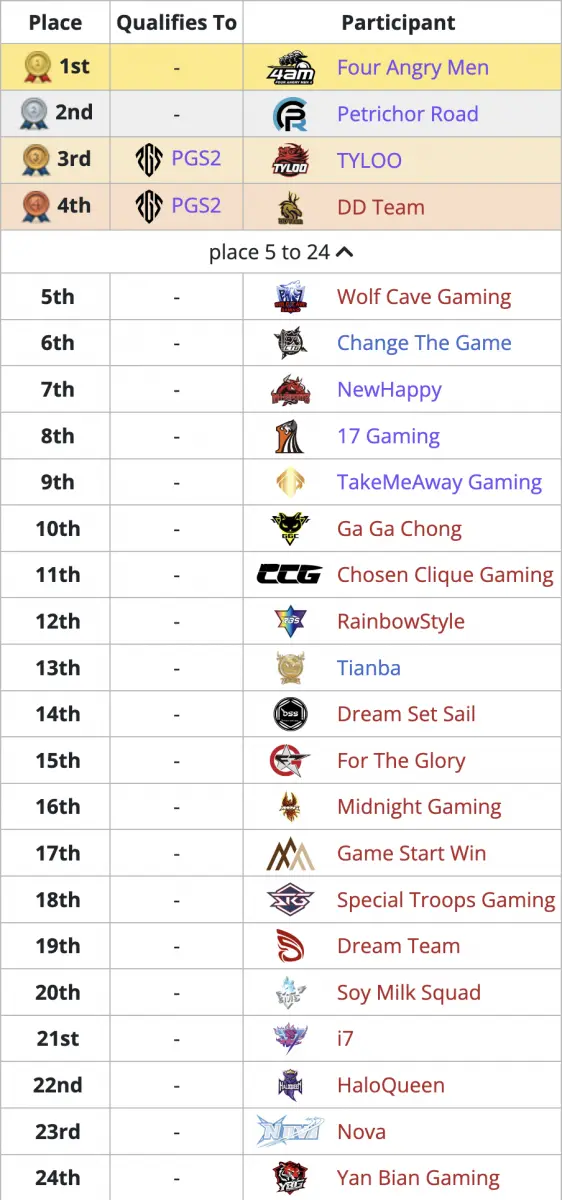Click the TYLOO team logo
The image size is (562, 1200).
coord(290,160)
